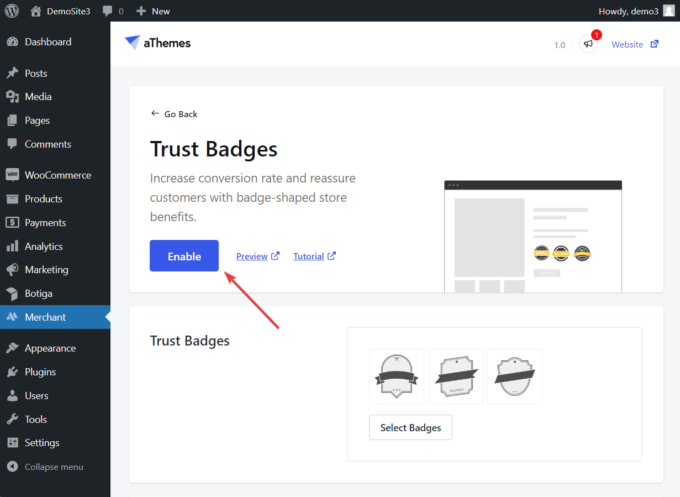This screenshot has width=680, height=497.
Task: Select Merchant in the sidebar
Action: [x=55, y=317]
